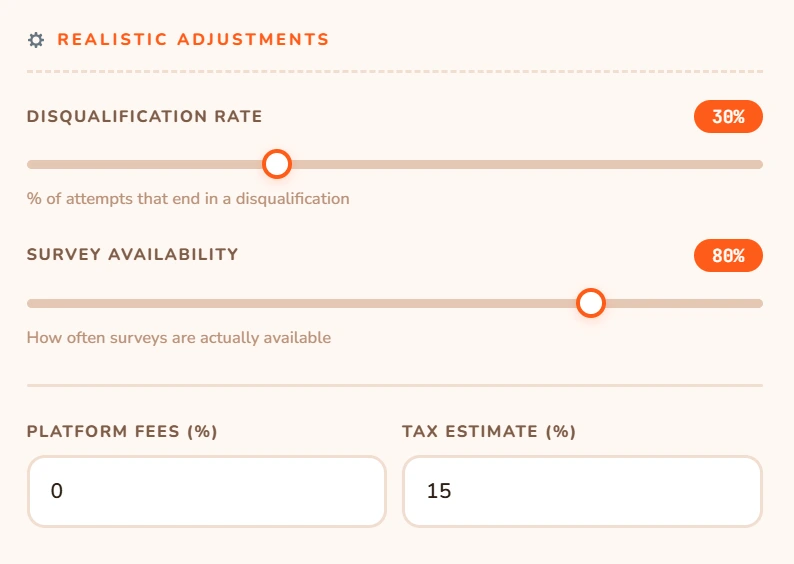Click Survey Availability track left of handle

(300, 303)
